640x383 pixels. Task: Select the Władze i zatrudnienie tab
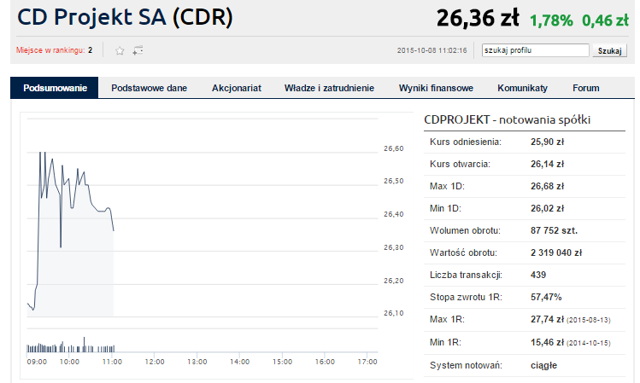pos(329,88)
